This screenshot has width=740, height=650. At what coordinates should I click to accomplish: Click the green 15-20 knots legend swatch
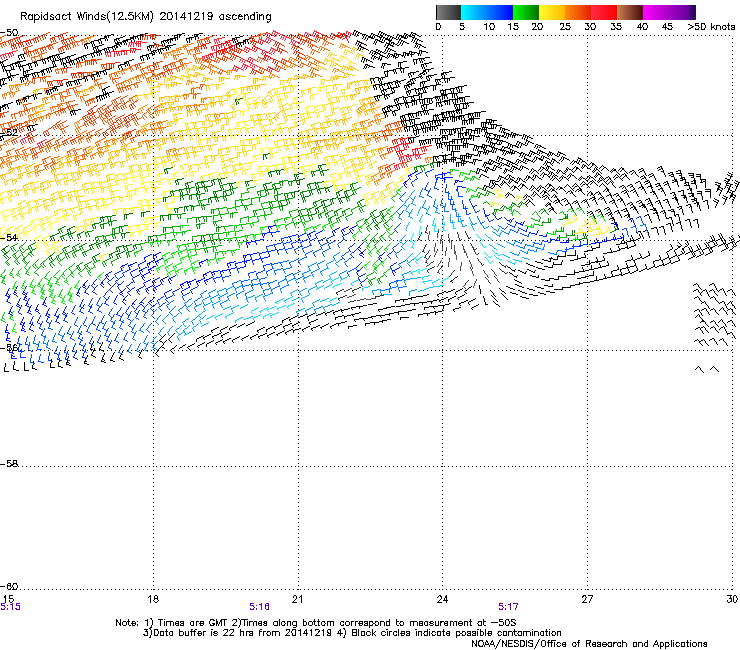(526, 12)
